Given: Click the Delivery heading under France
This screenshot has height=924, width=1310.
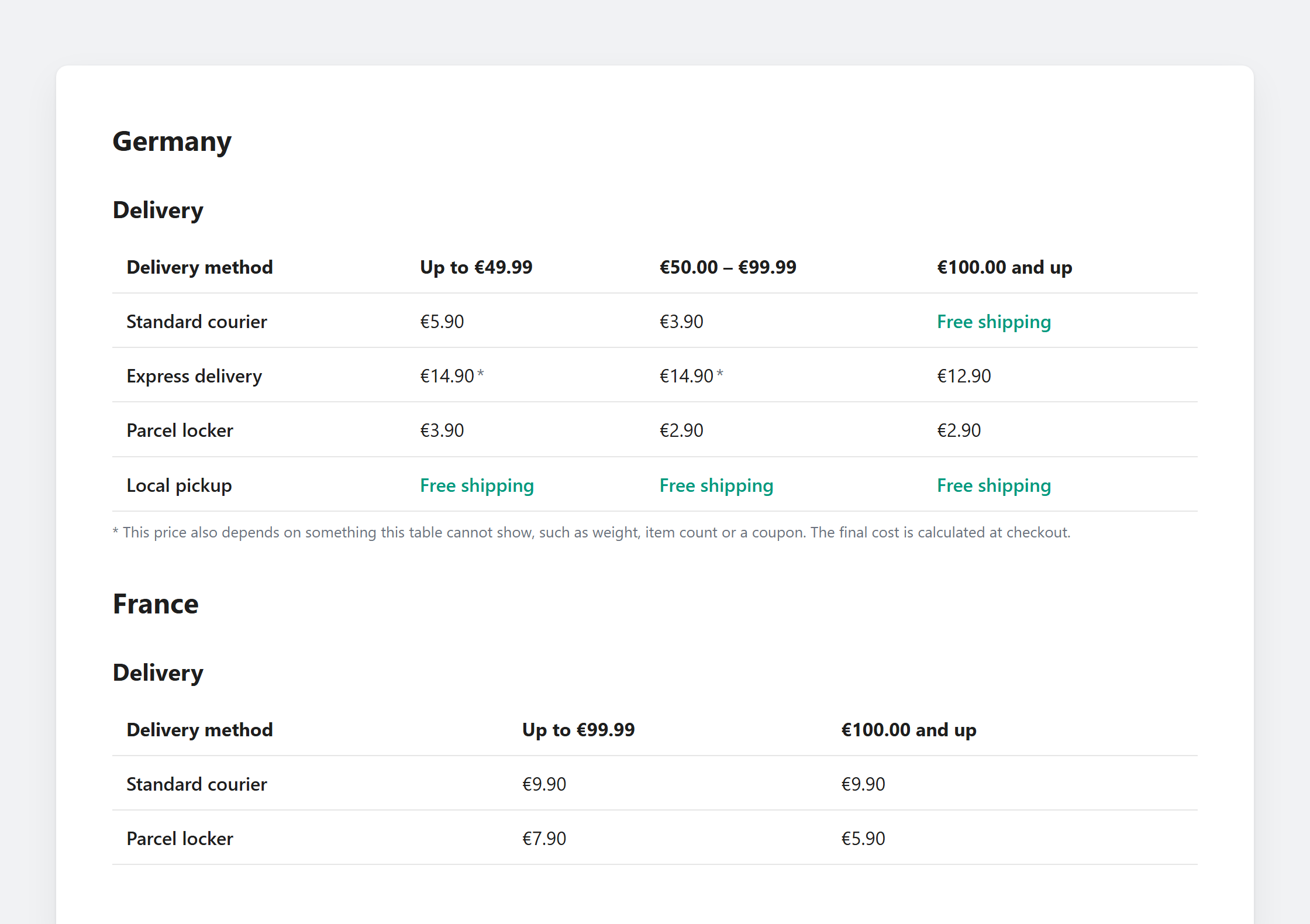Looking at the screenshot, I should (158, 673).
